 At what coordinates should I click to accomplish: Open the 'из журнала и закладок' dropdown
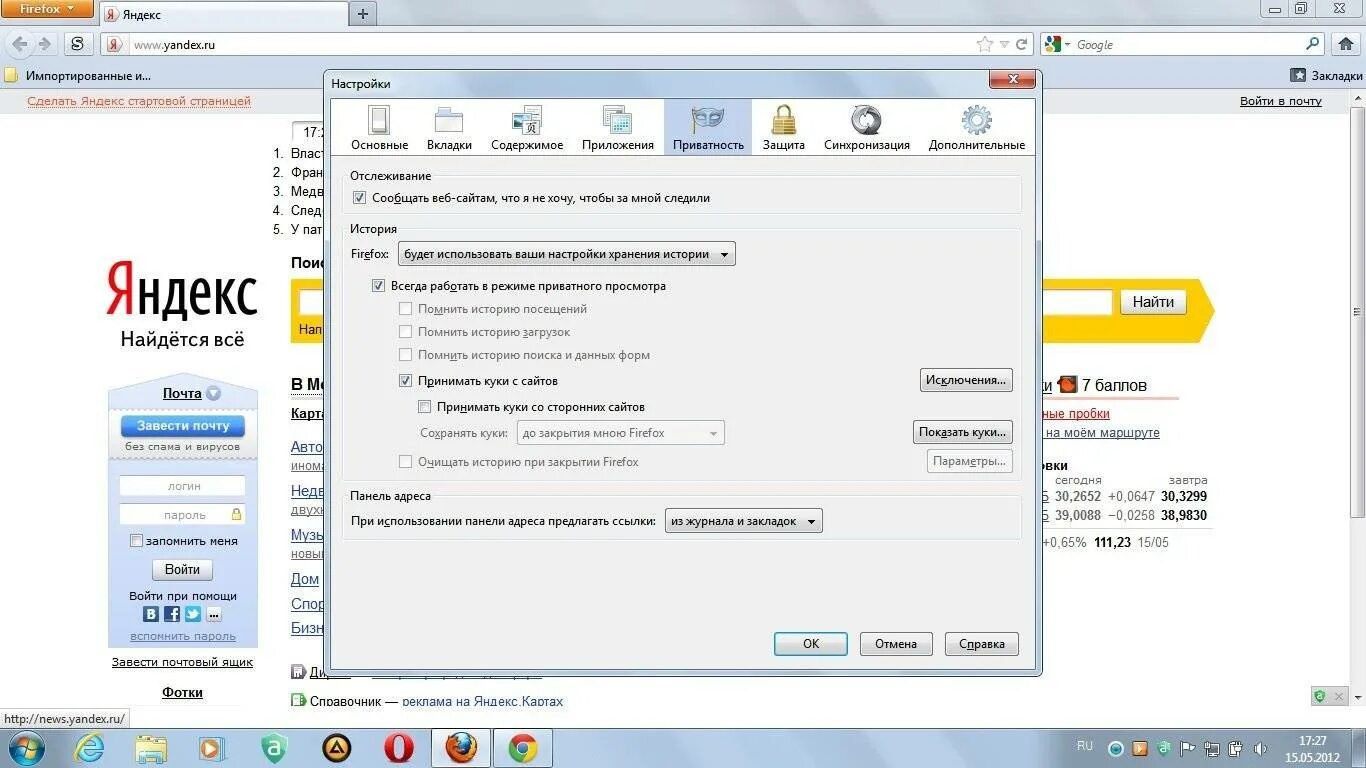coord(743,521)
